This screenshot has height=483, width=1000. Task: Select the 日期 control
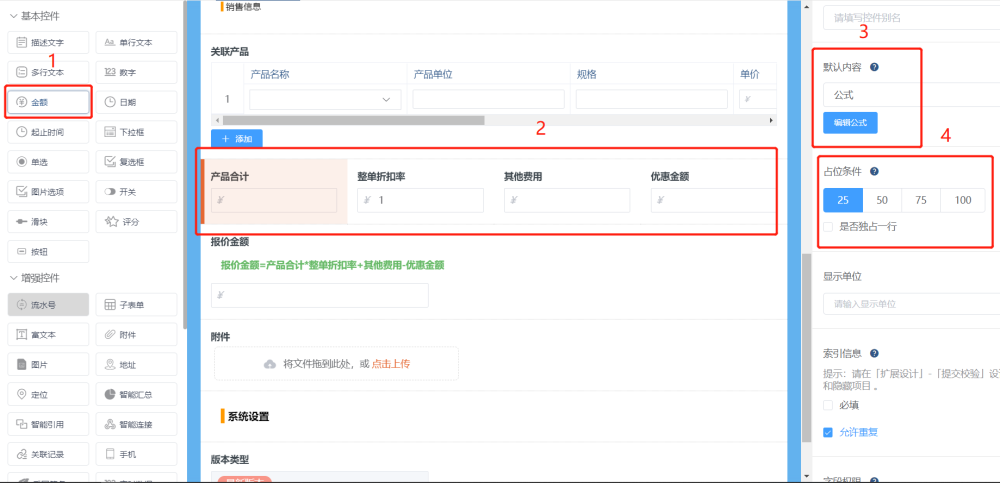[136, 102]
